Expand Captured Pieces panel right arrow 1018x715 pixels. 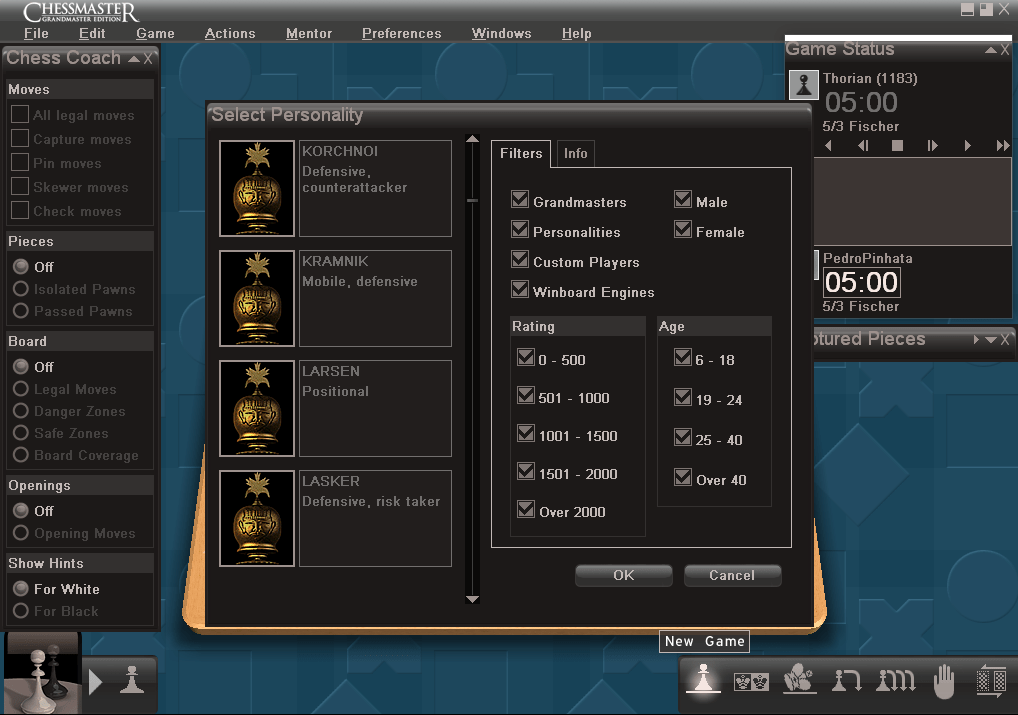point(976,340)
